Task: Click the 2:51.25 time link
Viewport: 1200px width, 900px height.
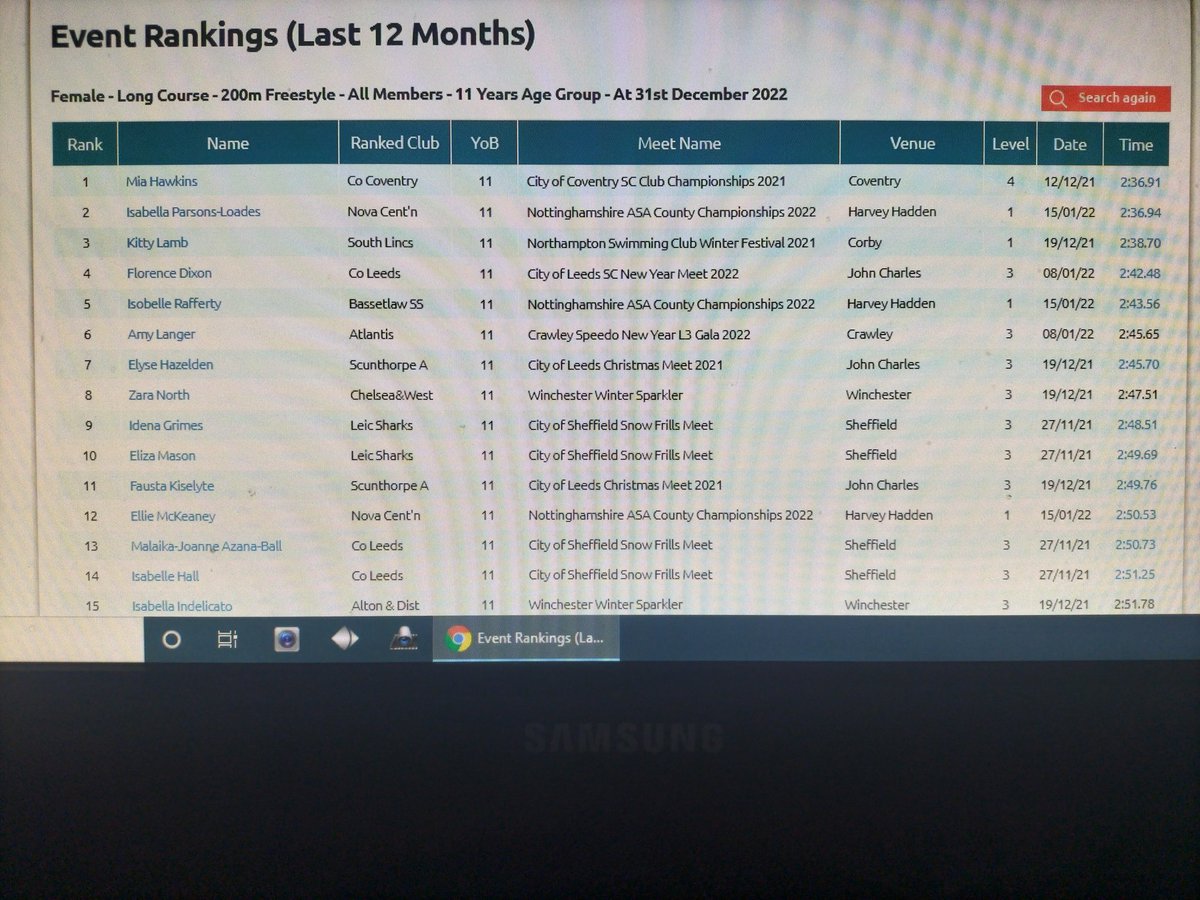Action: coord(1135,575)
